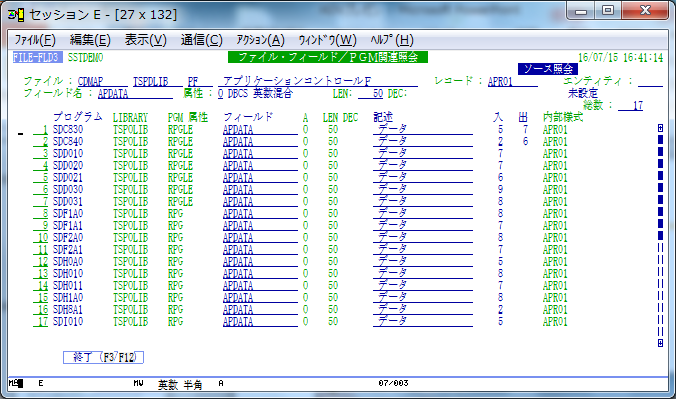Select the option field for row 4 SDD020
The width and height of the screenshot is (676, 399).
tap(41, 165)
